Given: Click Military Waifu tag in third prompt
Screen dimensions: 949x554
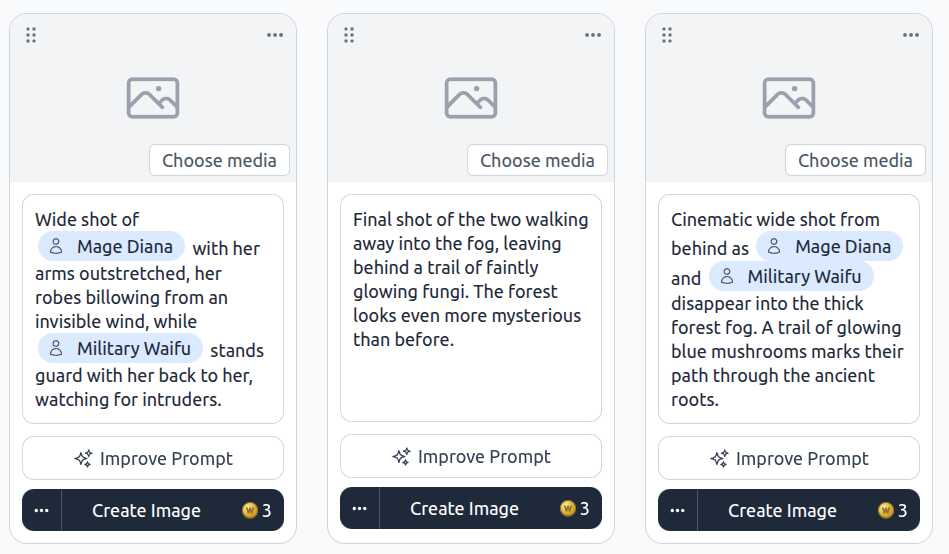Looking at the screenshot, I should [x=791, y=276].
